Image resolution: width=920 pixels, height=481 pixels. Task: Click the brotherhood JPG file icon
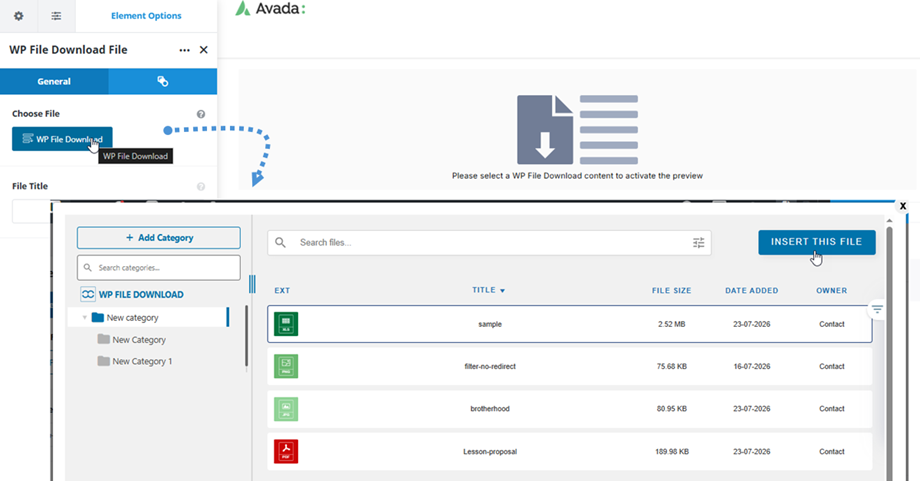(286, 409)
